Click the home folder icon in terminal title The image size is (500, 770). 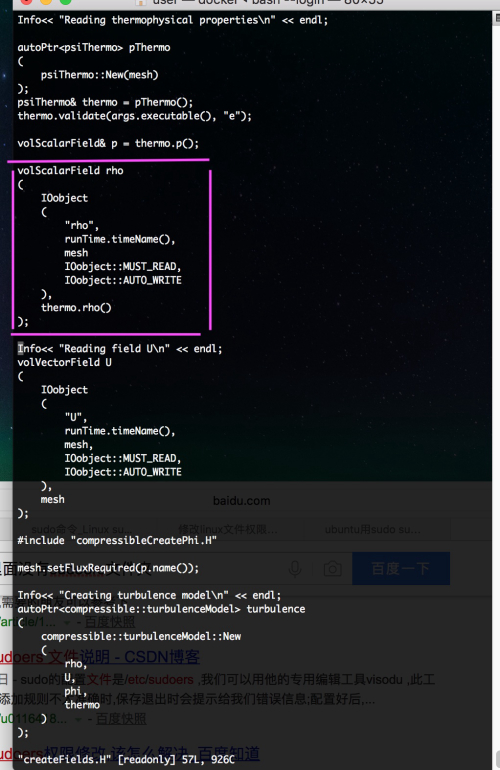(140, 2)
